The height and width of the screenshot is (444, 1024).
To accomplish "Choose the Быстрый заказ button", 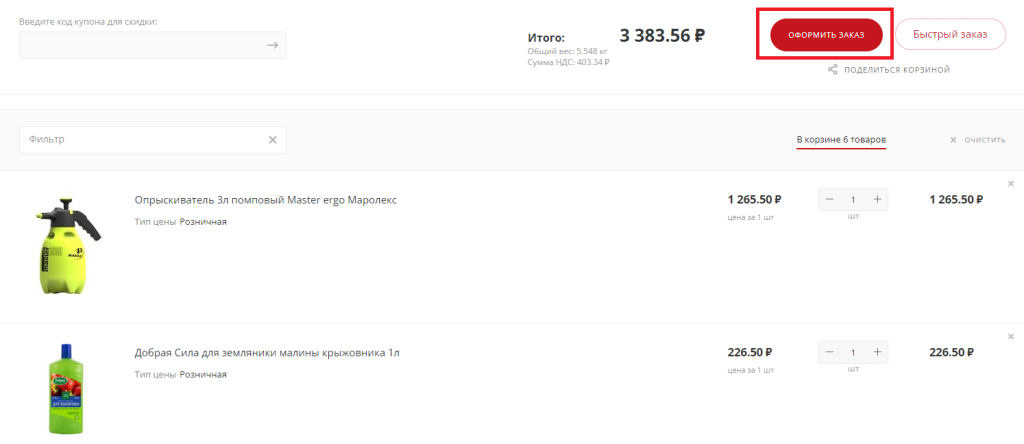I will tap(950, 35).
